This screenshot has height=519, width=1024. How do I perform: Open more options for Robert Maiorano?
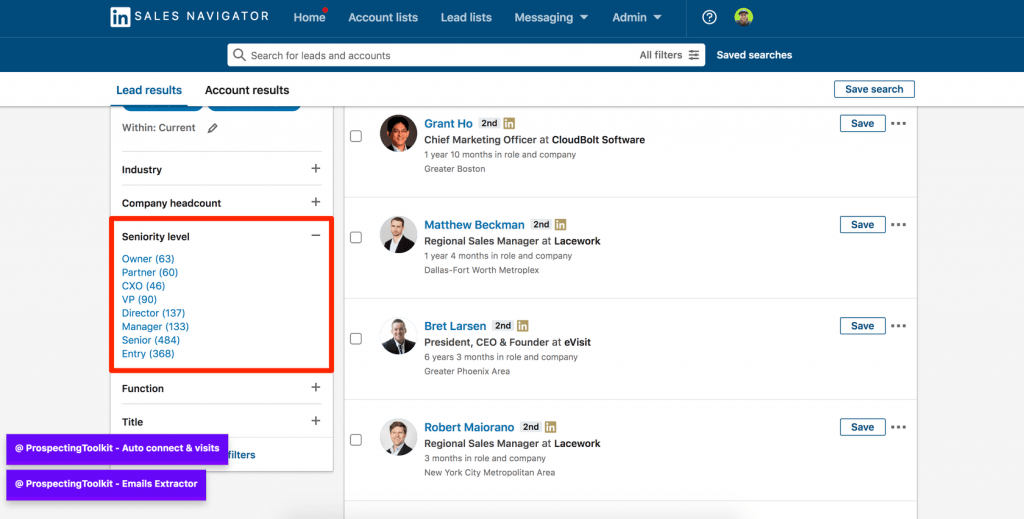[x=899, y=427]
